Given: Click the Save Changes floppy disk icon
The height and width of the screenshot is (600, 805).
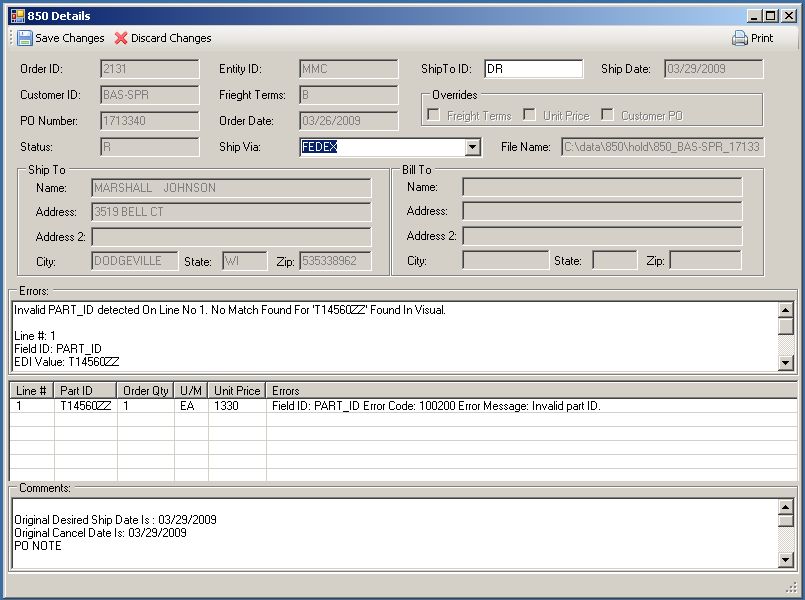Looking at the screenshot, I should click(x=24, y=38).
